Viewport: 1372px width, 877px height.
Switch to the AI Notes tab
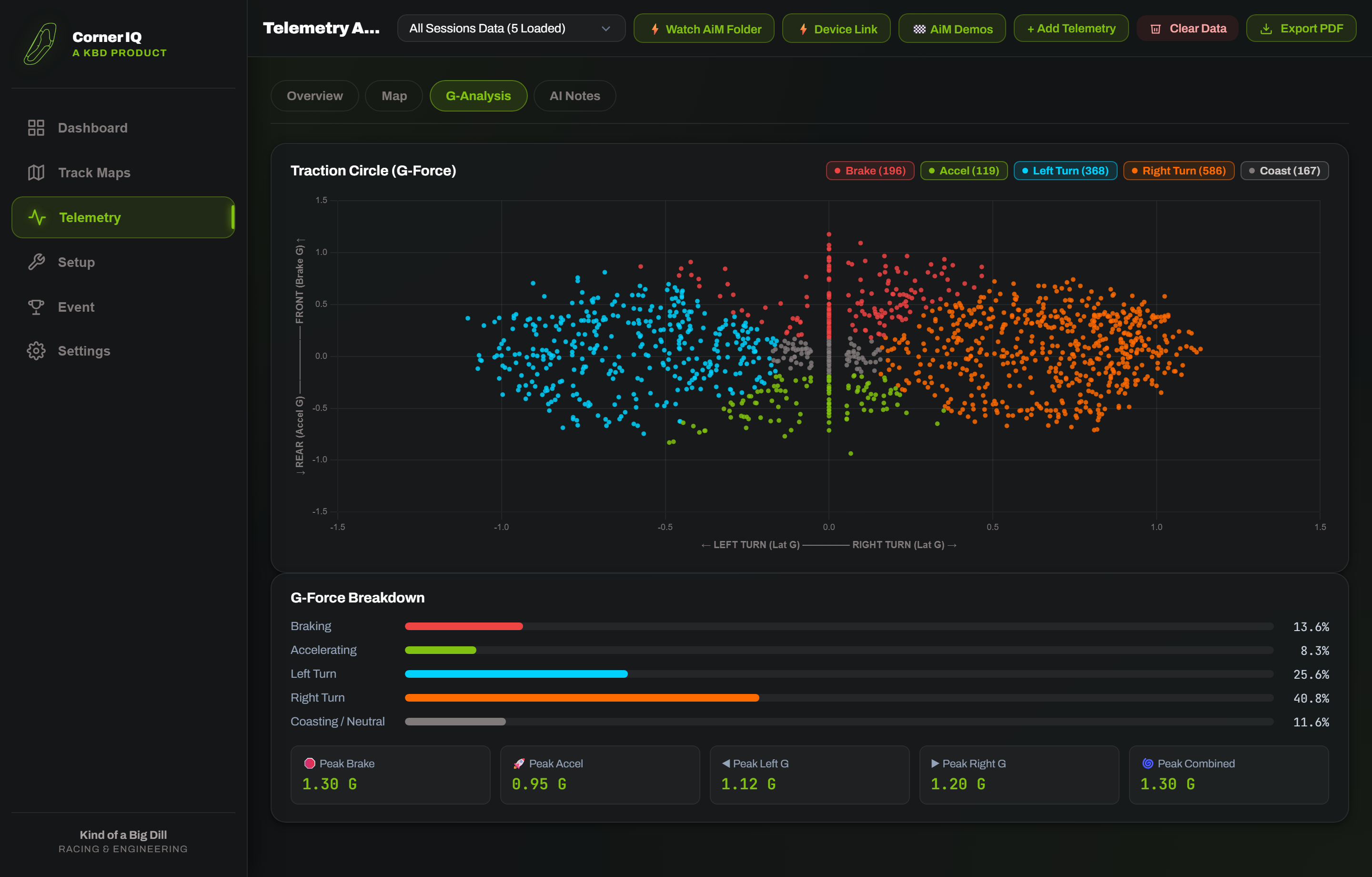[x=575, y=96]
